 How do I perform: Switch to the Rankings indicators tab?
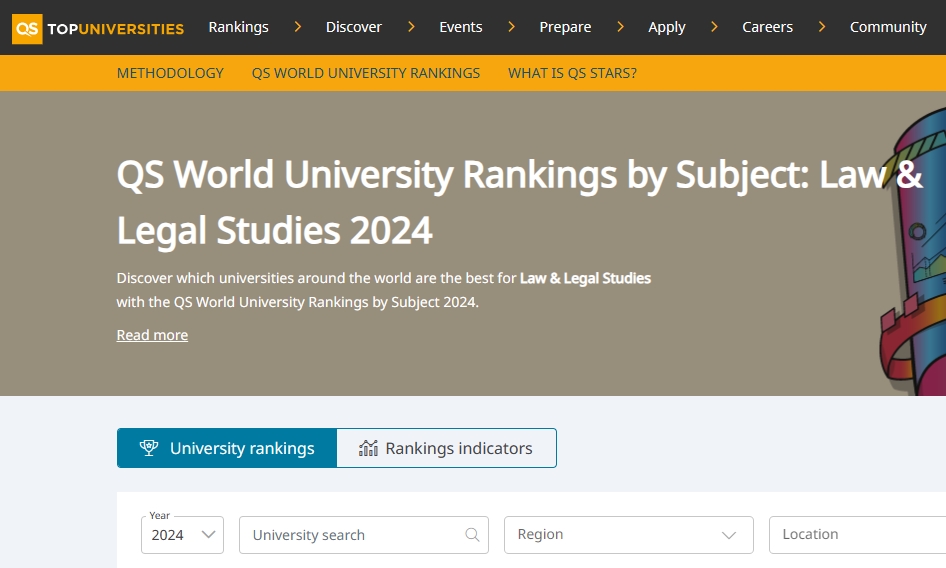coord(446,448)
